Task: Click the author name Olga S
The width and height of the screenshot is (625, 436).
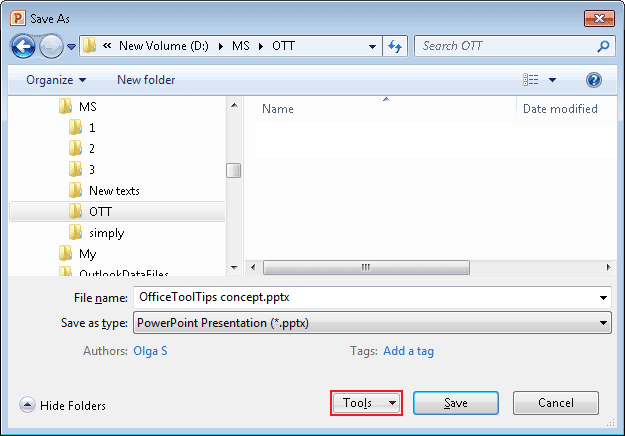Action: tap(150, 351)
